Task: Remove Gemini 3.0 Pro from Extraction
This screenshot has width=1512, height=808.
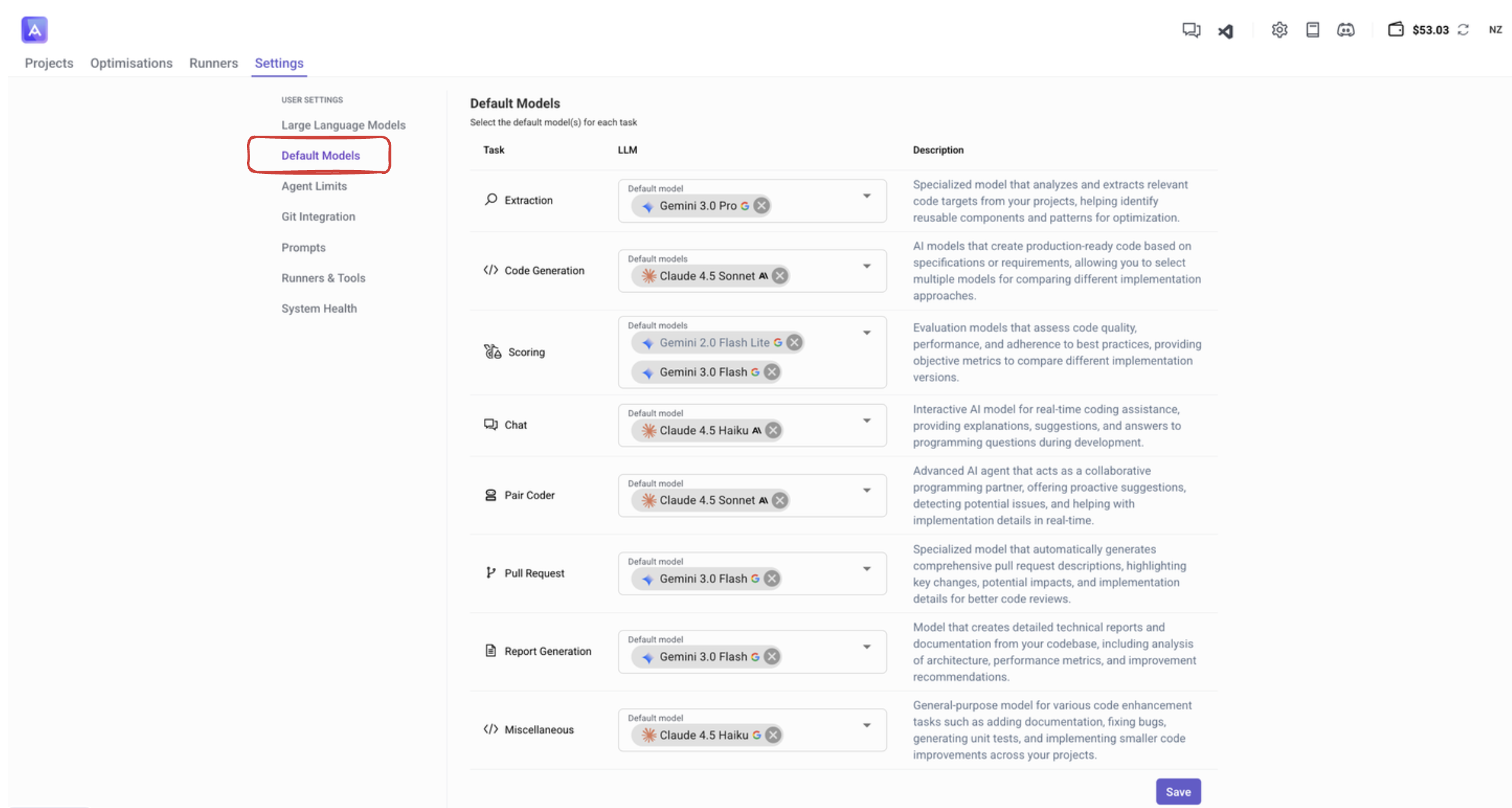Action: pyautogui.click(x=761, y=206)
